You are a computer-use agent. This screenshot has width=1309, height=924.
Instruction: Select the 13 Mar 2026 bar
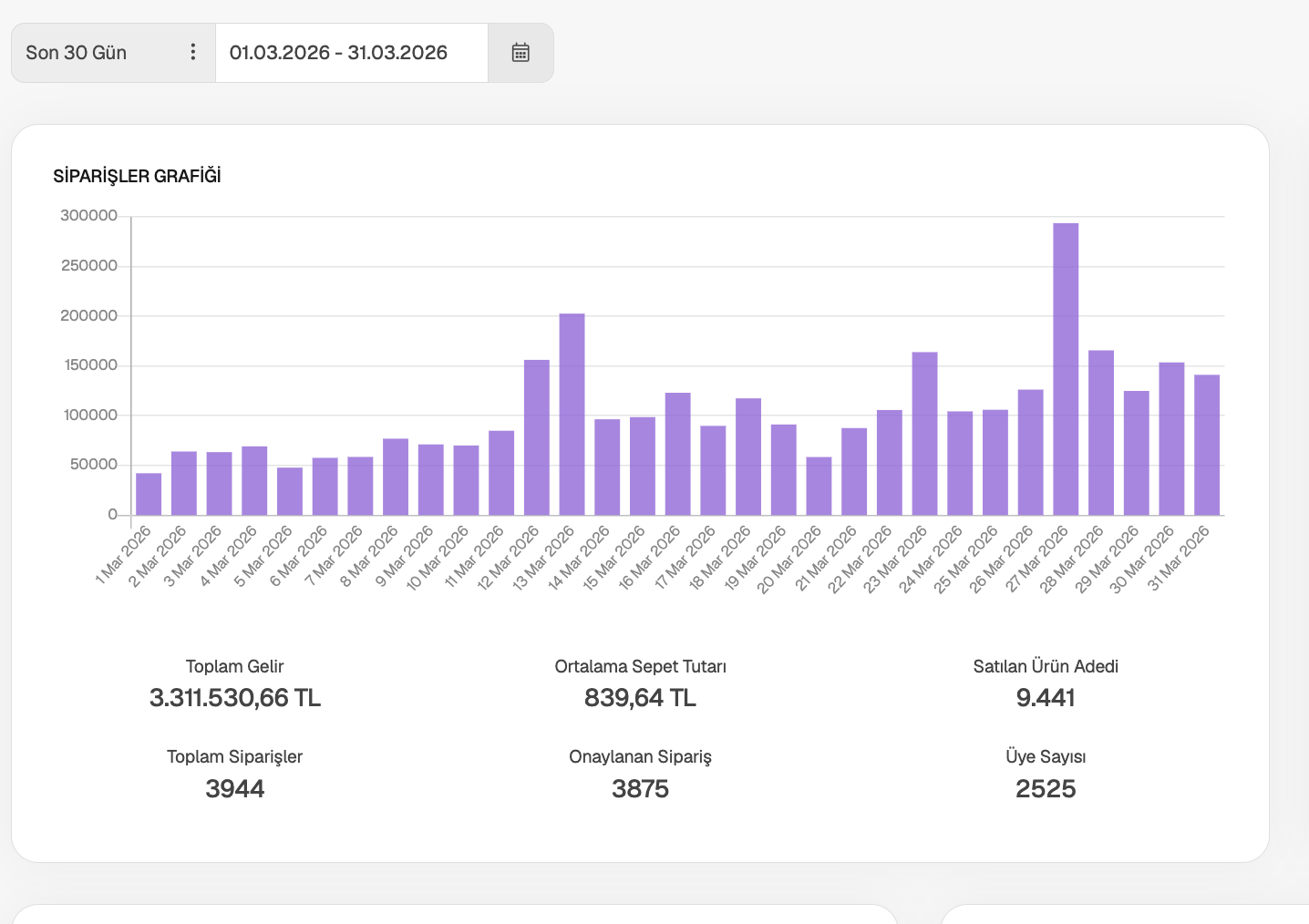(x=572, y=415)
